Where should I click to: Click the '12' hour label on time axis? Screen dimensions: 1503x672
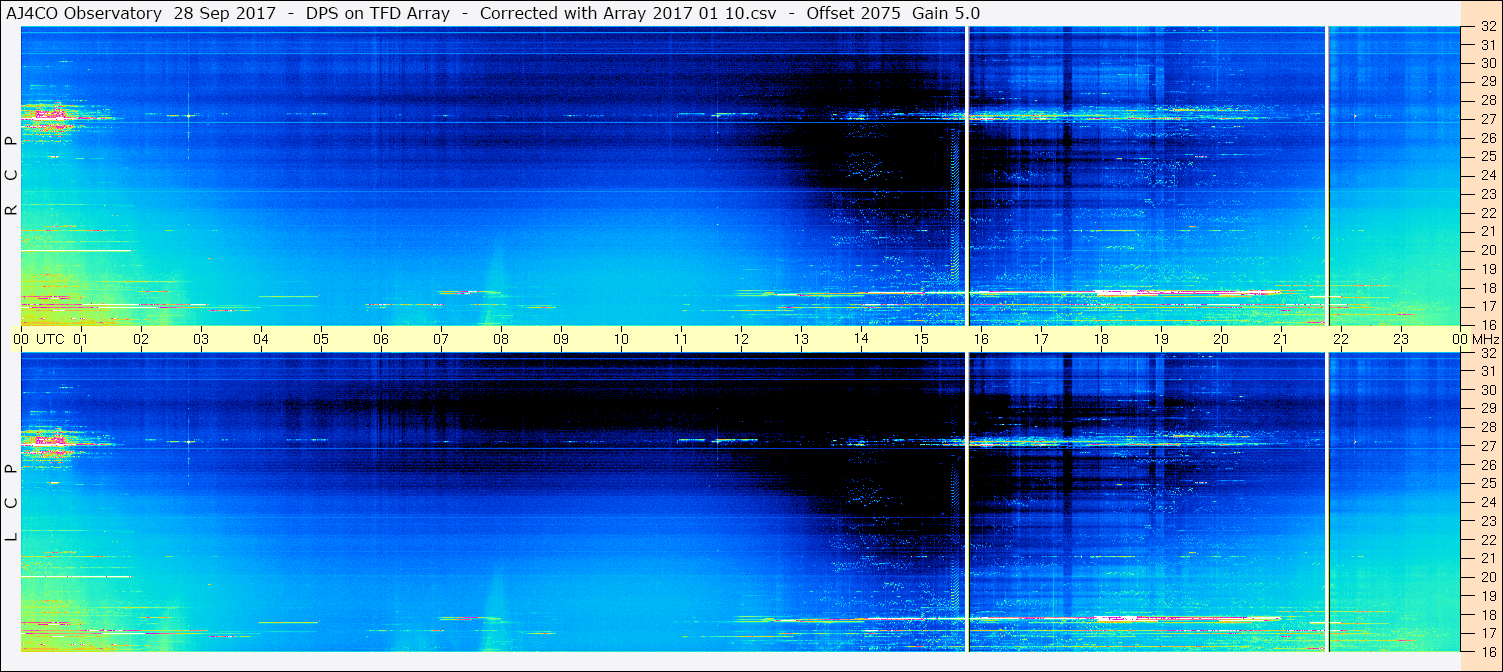(741, 339)
